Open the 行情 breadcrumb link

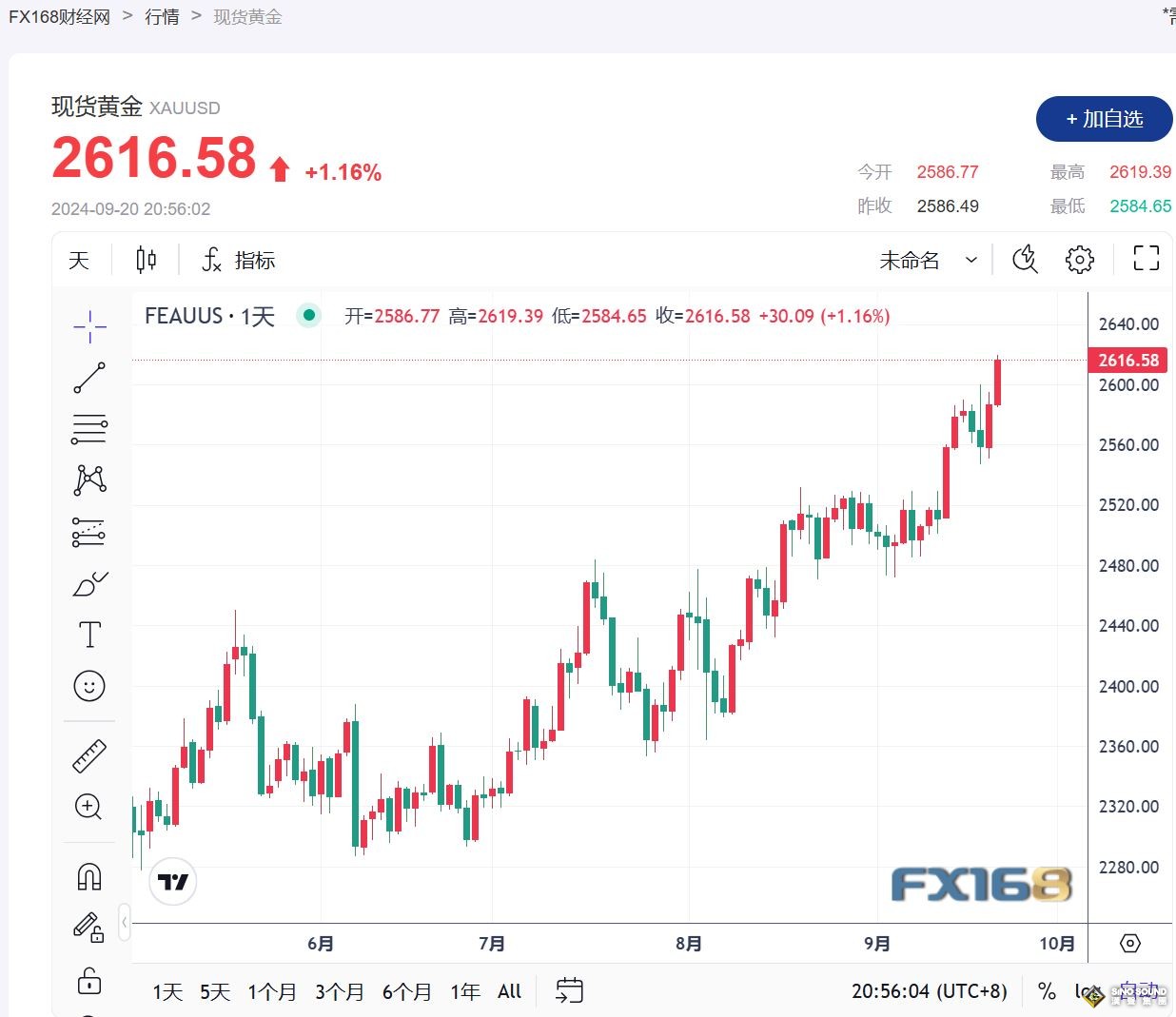(x=162, y=16)
